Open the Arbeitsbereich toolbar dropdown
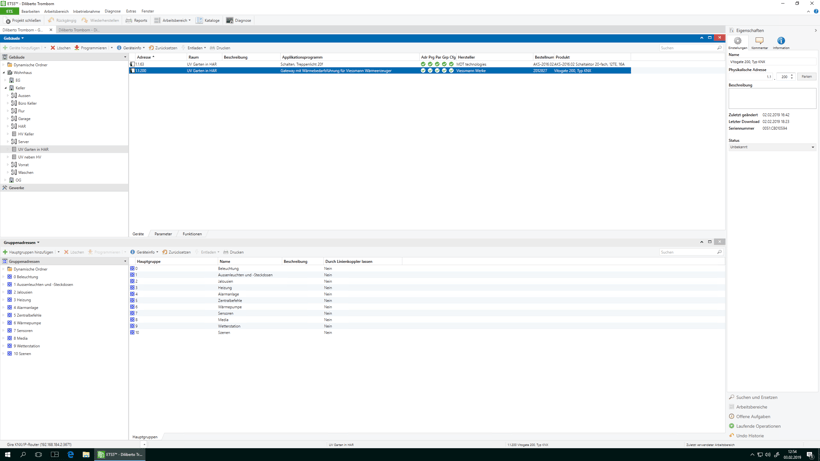 tap(173, 20)
